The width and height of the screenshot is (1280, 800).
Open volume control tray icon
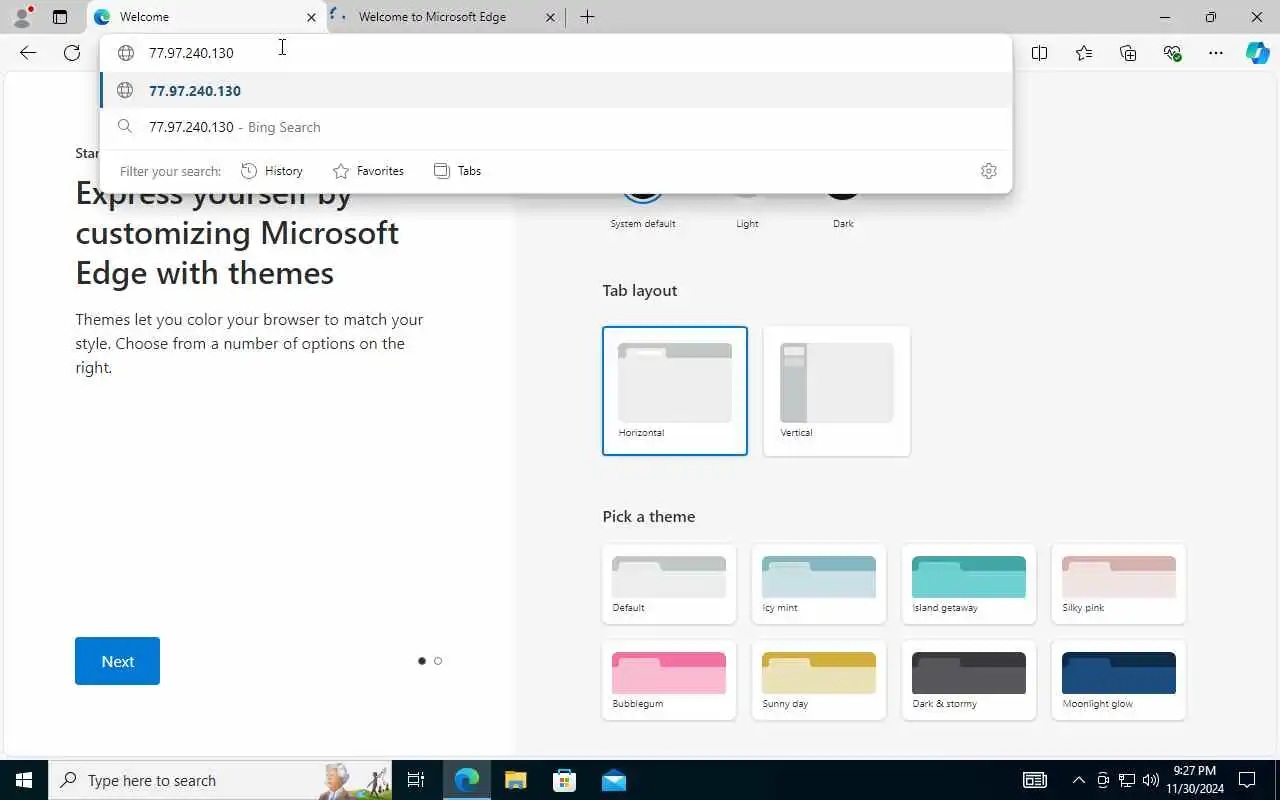(1150, 780)
